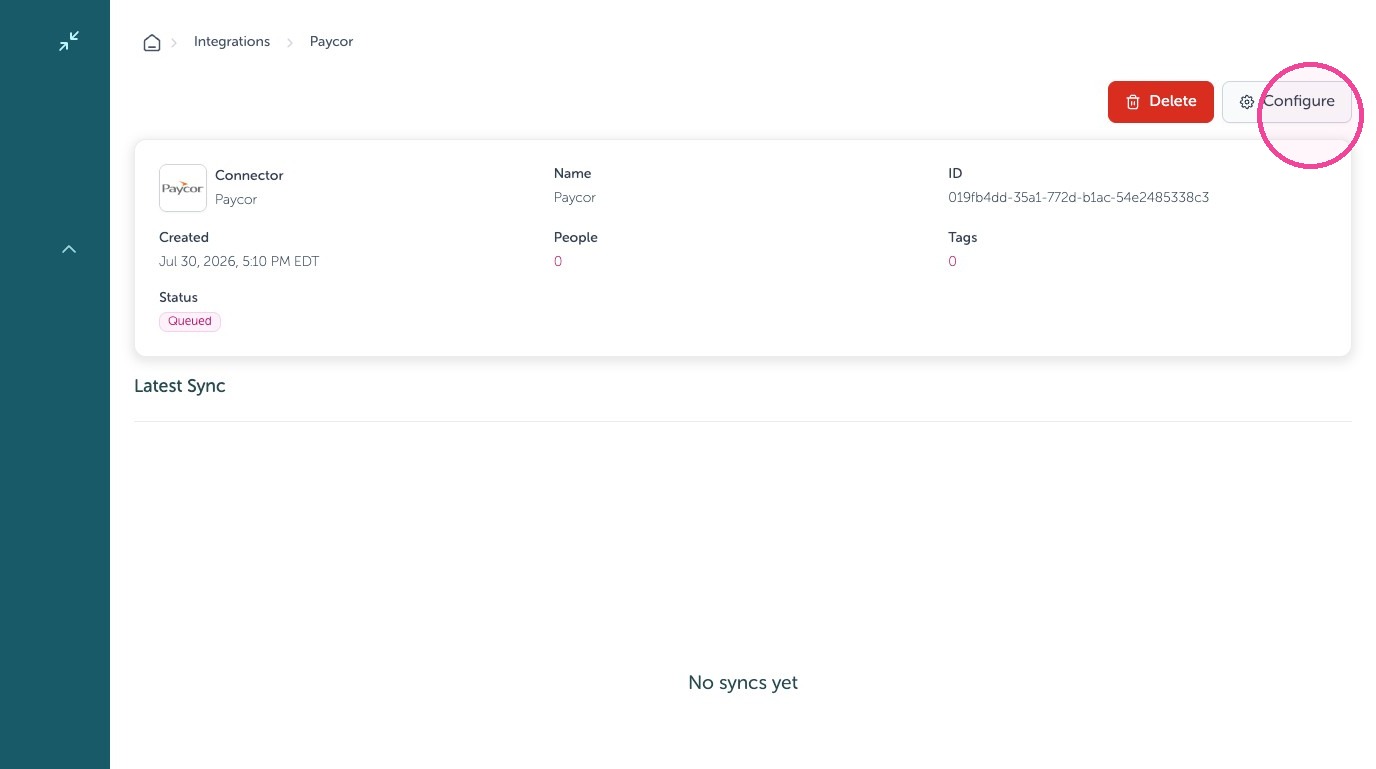This screenshot has height=769, width=1376.
Task: Click the created date Jul 30, 2026, 5:10 PM EDT
Action: pyautogui.click(x=239, y=262)
